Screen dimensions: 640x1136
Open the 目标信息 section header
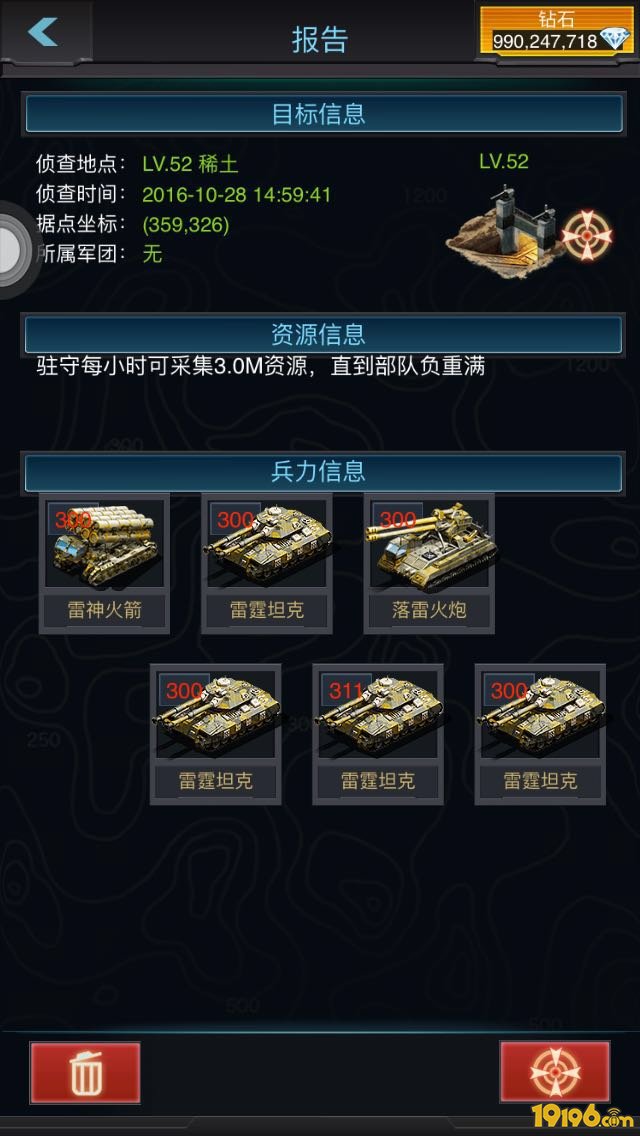(x=323, y=114)
